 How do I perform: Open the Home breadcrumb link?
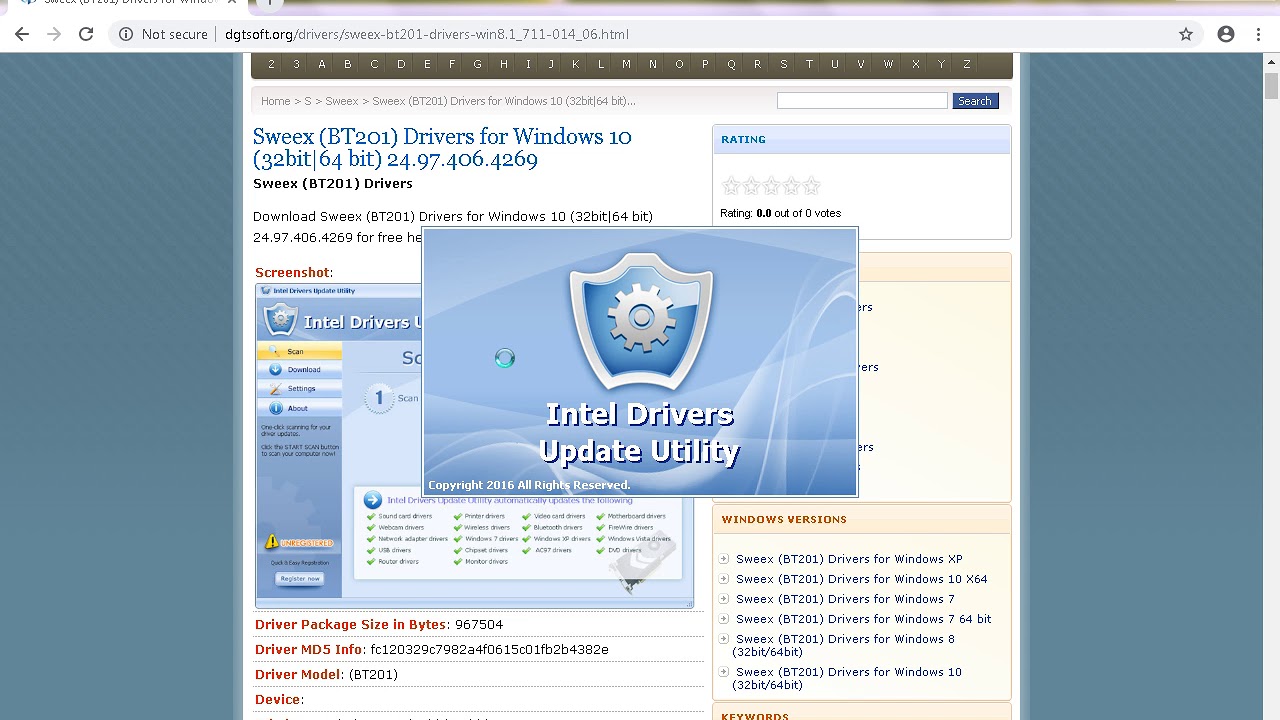(x=275, y=101)
